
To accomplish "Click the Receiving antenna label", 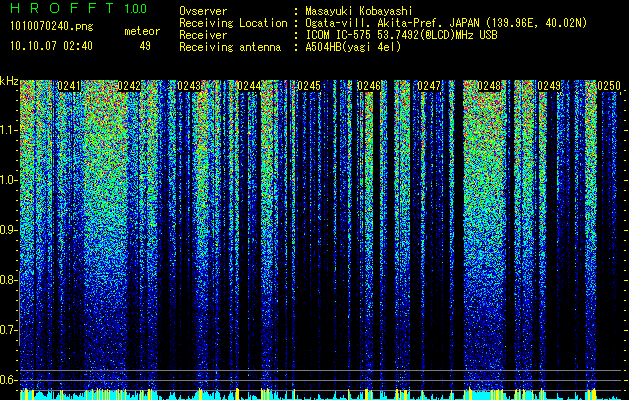I will click(x=230, y=47).
